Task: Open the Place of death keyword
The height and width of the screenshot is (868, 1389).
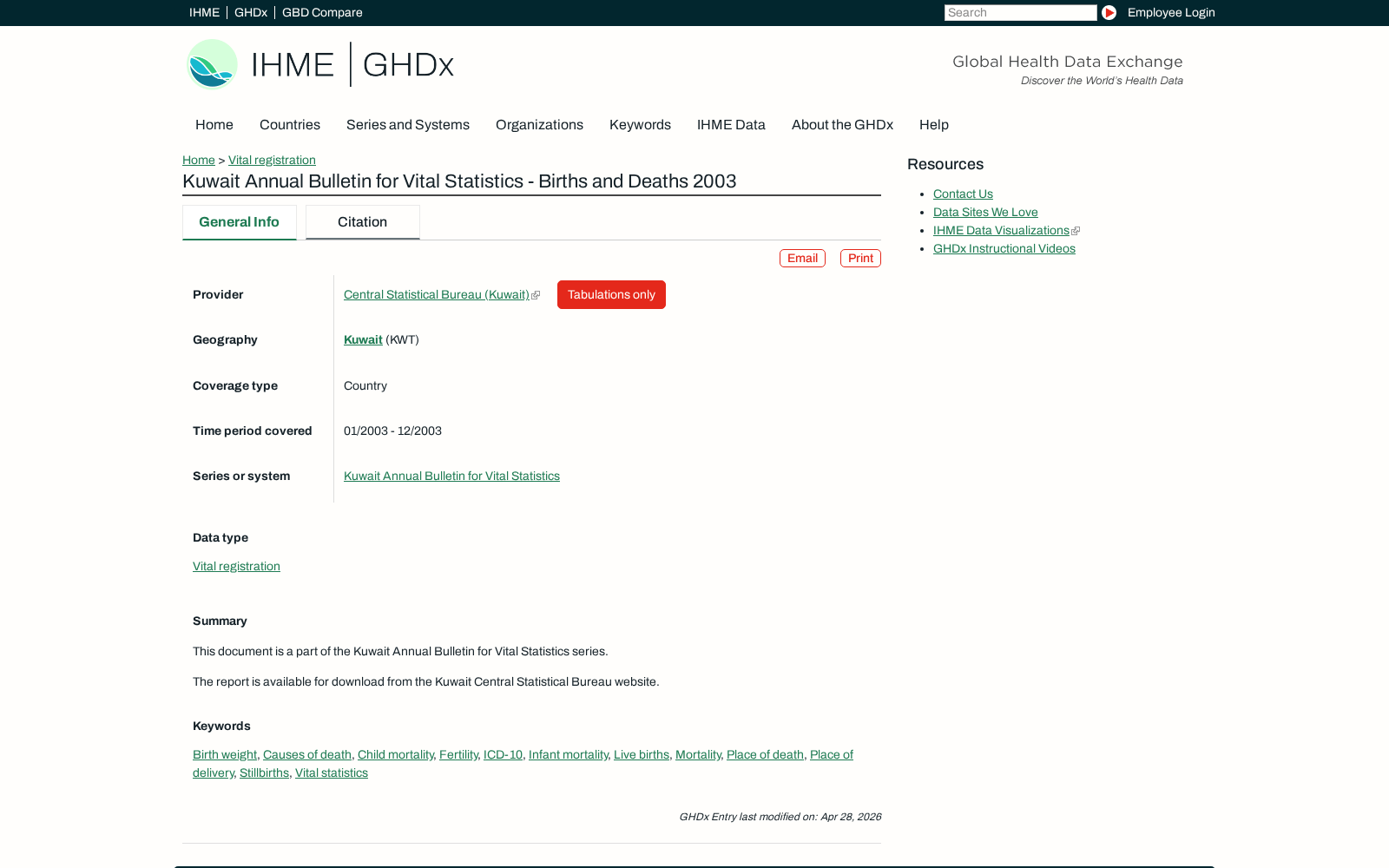Action: [765, 755]
